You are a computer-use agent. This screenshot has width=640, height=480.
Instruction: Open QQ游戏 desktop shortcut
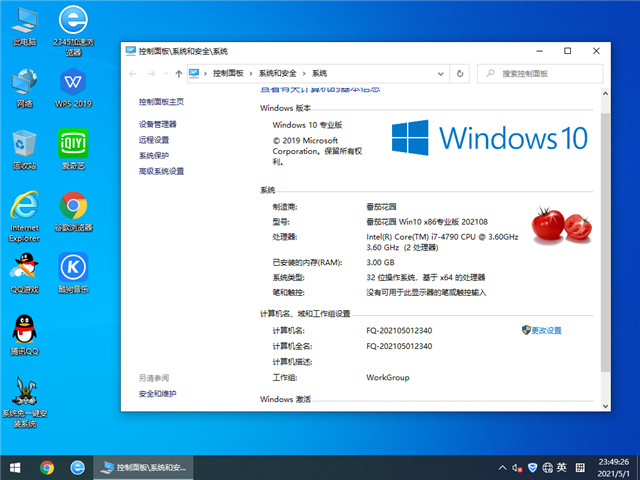pos(24,273)
